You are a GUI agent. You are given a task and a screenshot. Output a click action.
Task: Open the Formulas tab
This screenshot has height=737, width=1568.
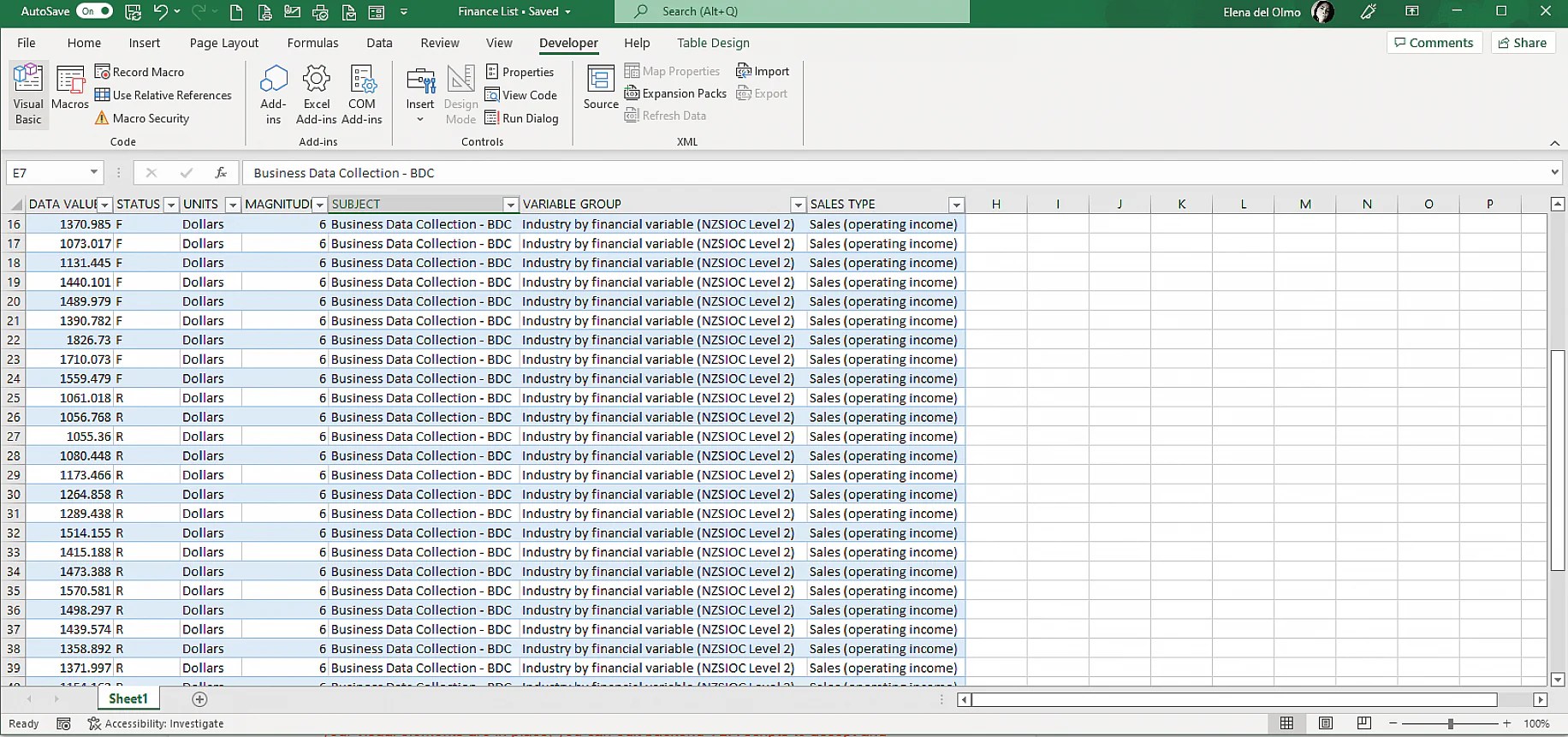[312, 43]
